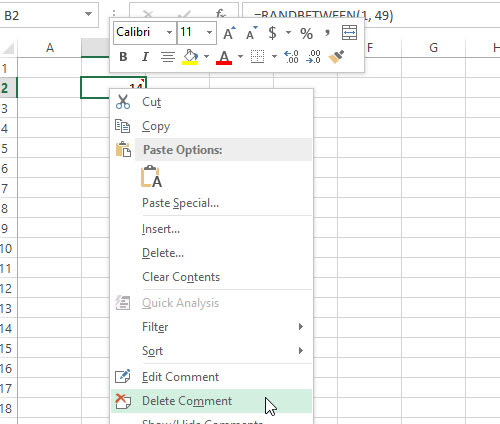Open the font size 11 dropdown
The height and width of the screenshot is (424, 500).
tap(209, 33)
